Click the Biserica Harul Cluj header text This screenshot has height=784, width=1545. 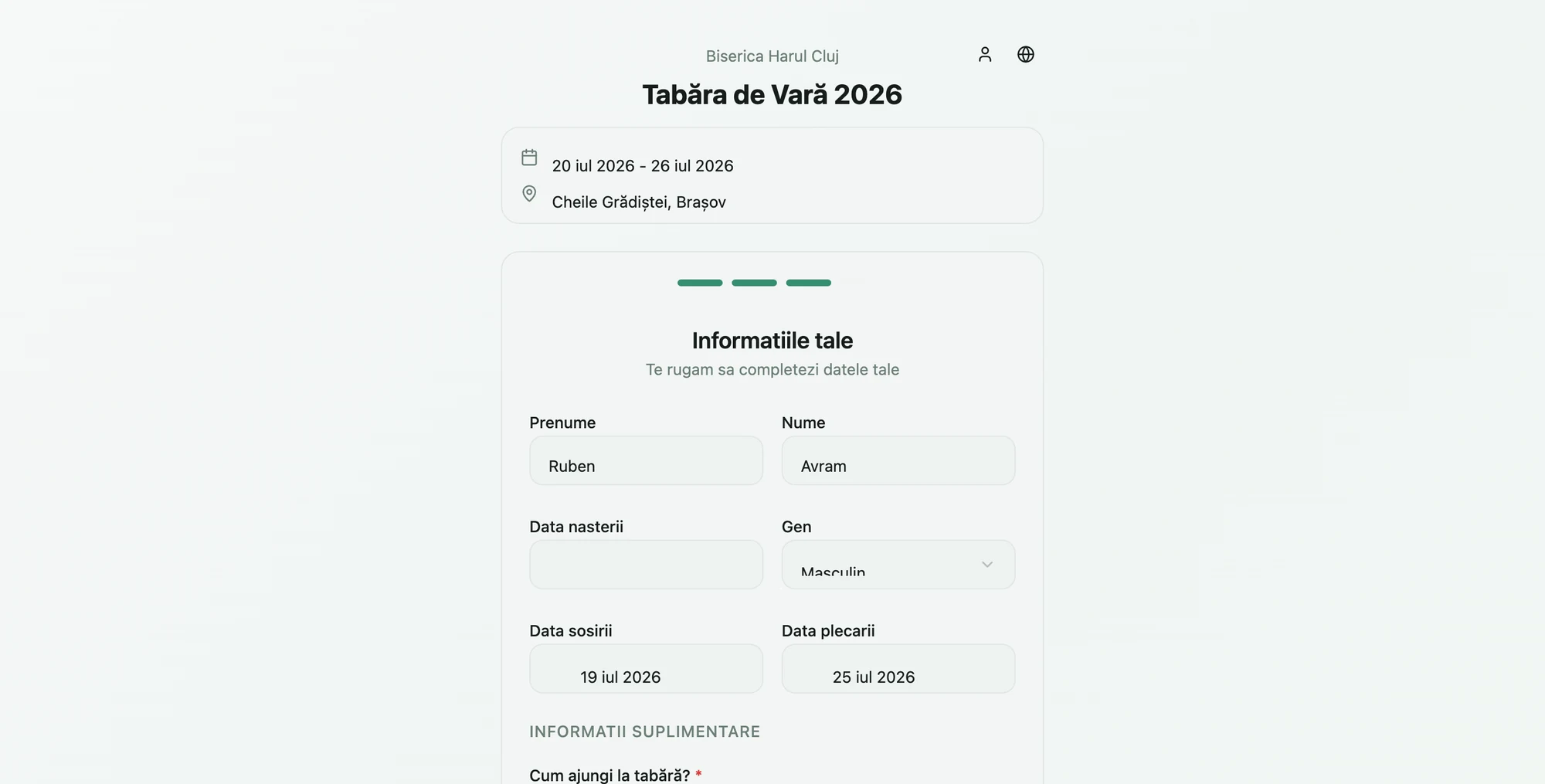tap(772, 56)
